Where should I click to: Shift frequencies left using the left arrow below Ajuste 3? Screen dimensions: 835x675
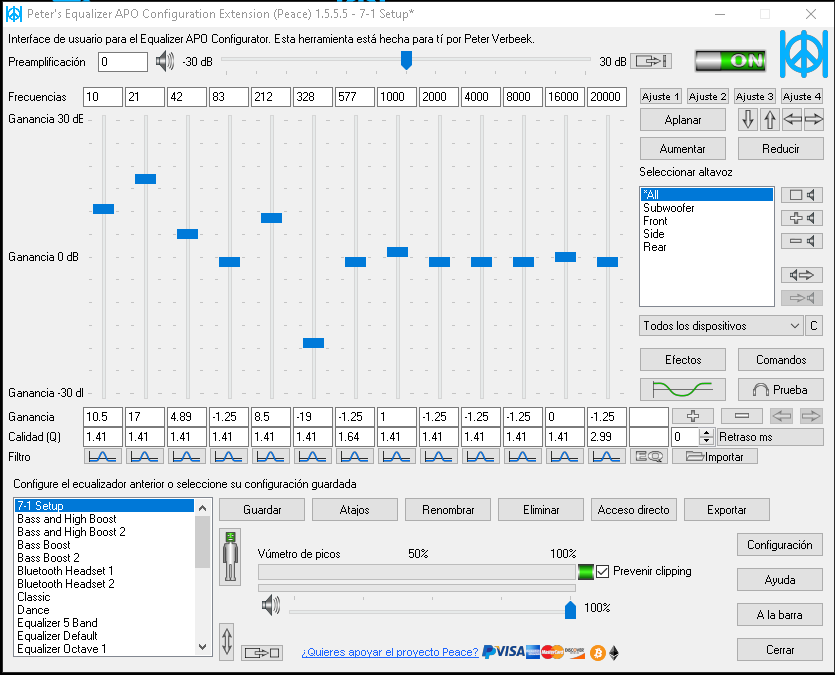pyautogui.click(x=792, y=120)
